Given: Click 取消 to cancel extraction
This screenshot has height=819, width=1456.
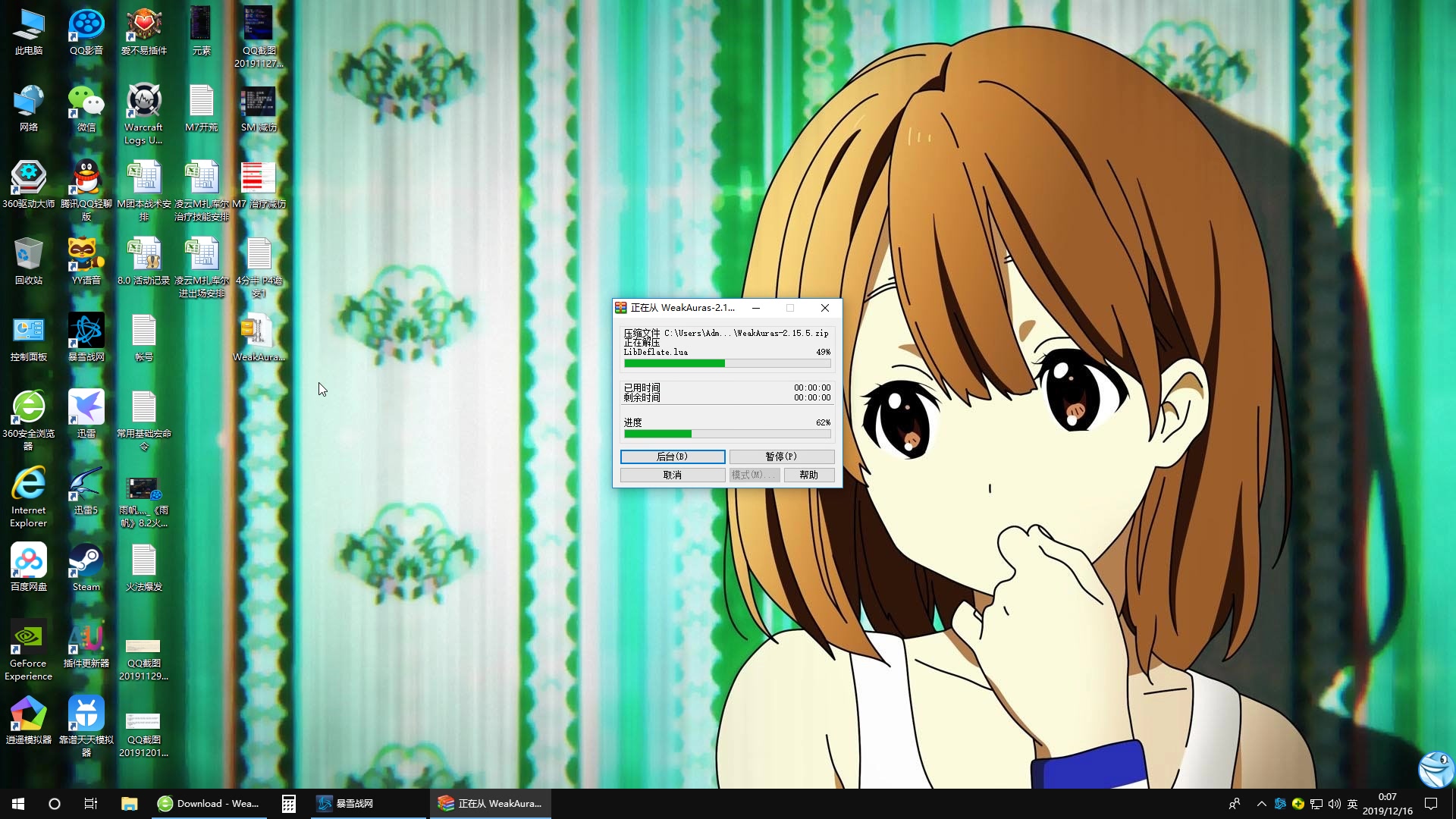Looking at the screenshot, I should click(x=673, y=475).
